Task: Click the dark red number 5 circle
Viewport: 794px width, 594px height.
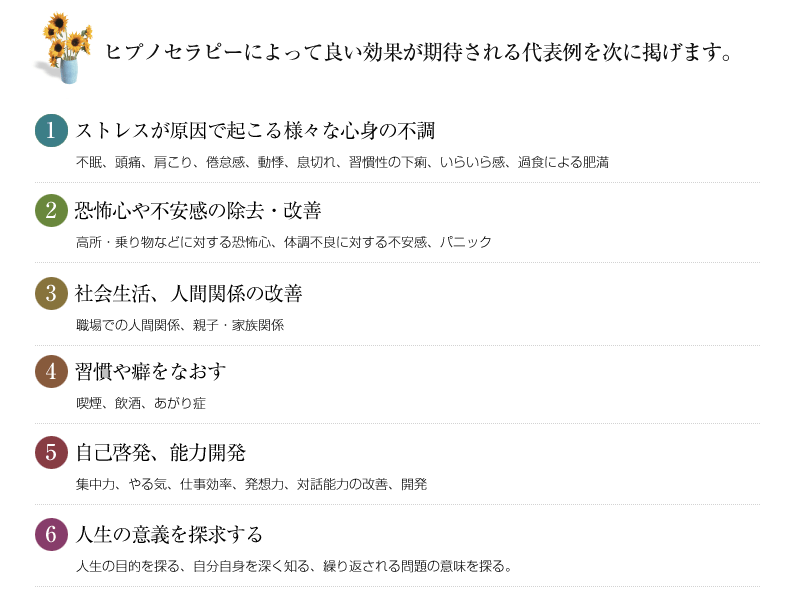Action: (x=51, y=452)
